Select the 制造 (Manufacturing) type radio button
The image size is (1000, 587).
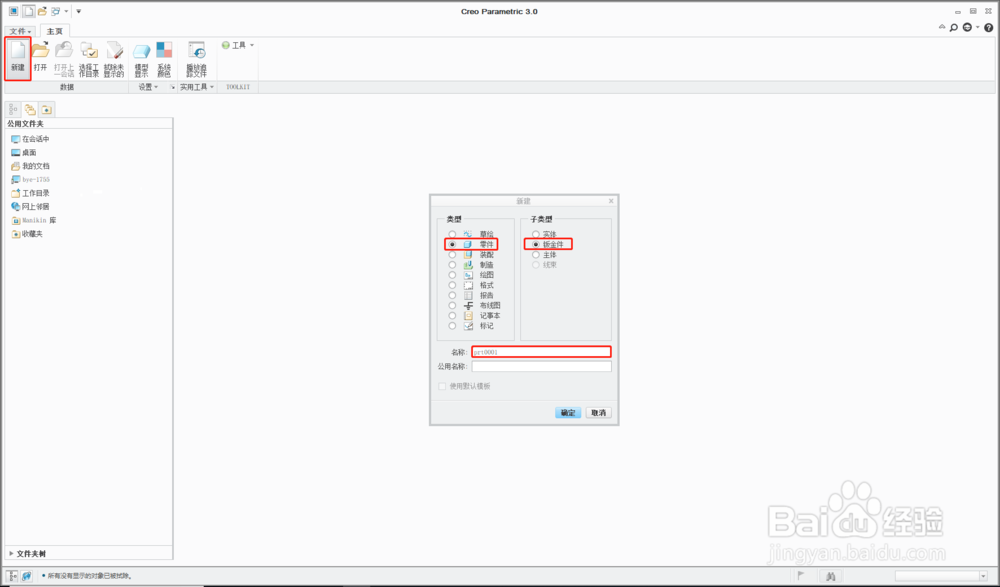pyautogui.click(x=452, y=265)
